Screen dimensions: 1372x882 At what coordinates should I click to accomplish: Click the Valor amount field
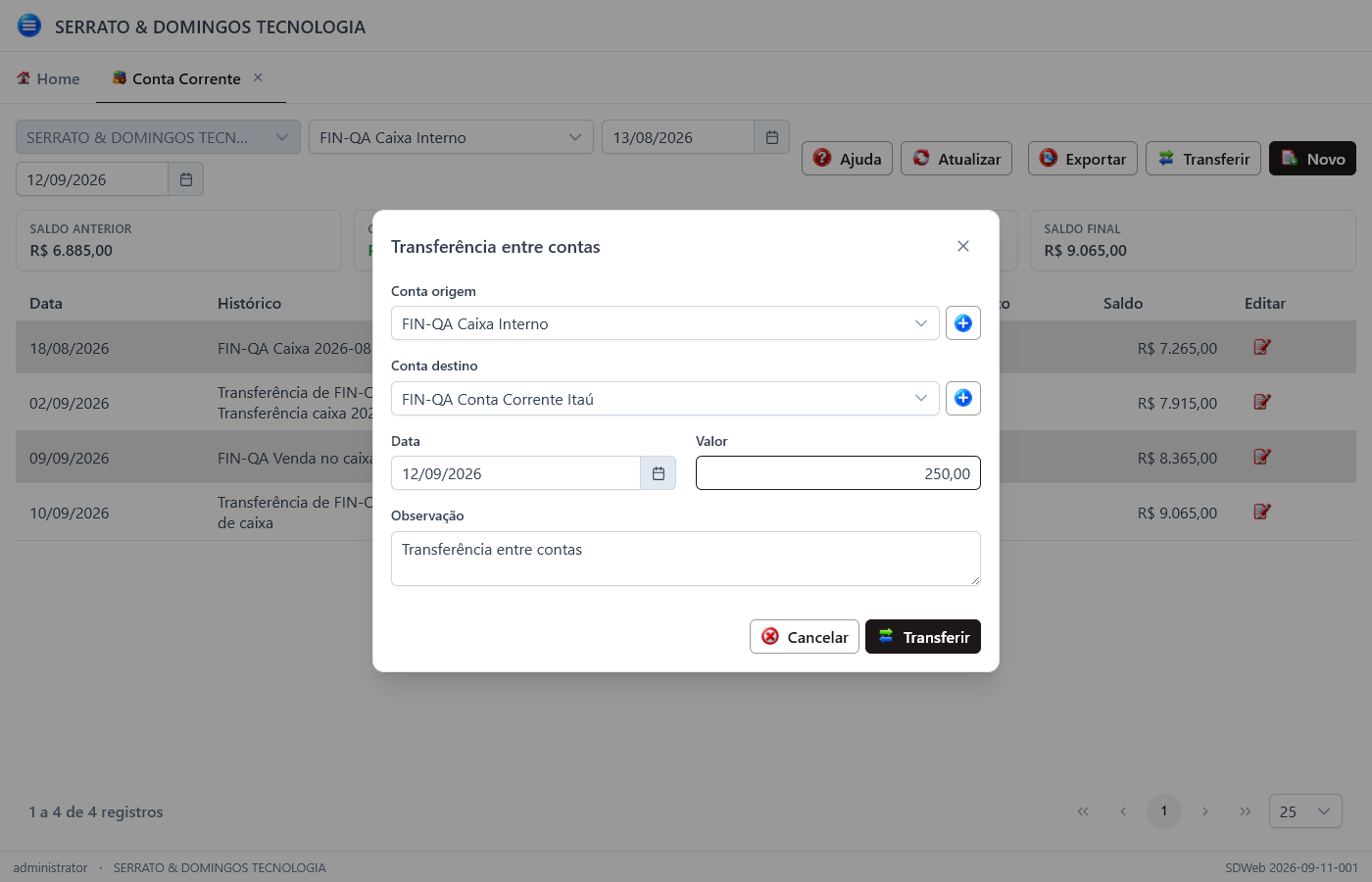[x=838, y=473]
